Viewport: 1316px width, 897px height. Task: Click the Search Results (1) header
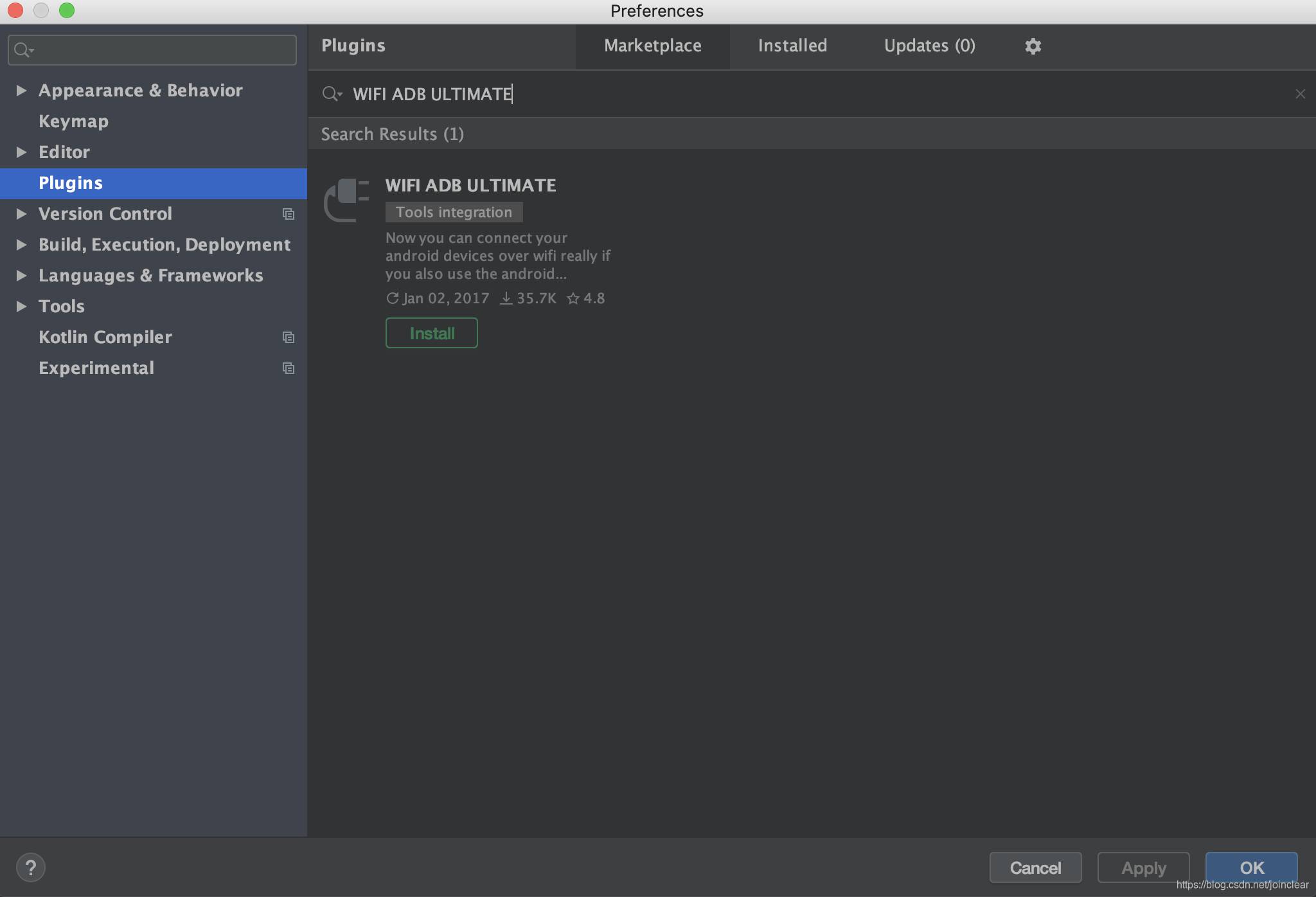[x=393, y=134]
